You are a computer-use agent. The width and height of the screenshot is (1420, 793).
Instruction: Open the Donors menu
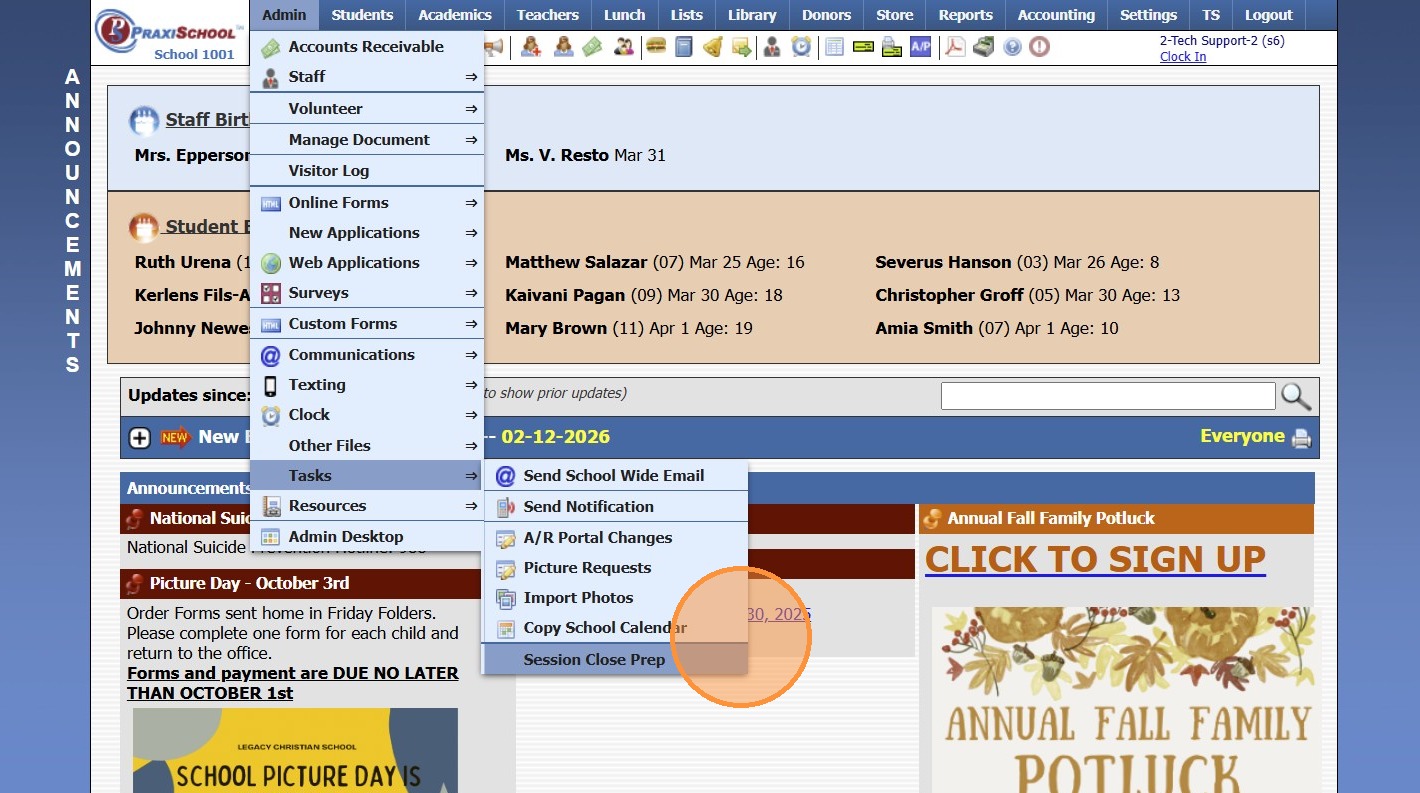(x=828, y=15)
